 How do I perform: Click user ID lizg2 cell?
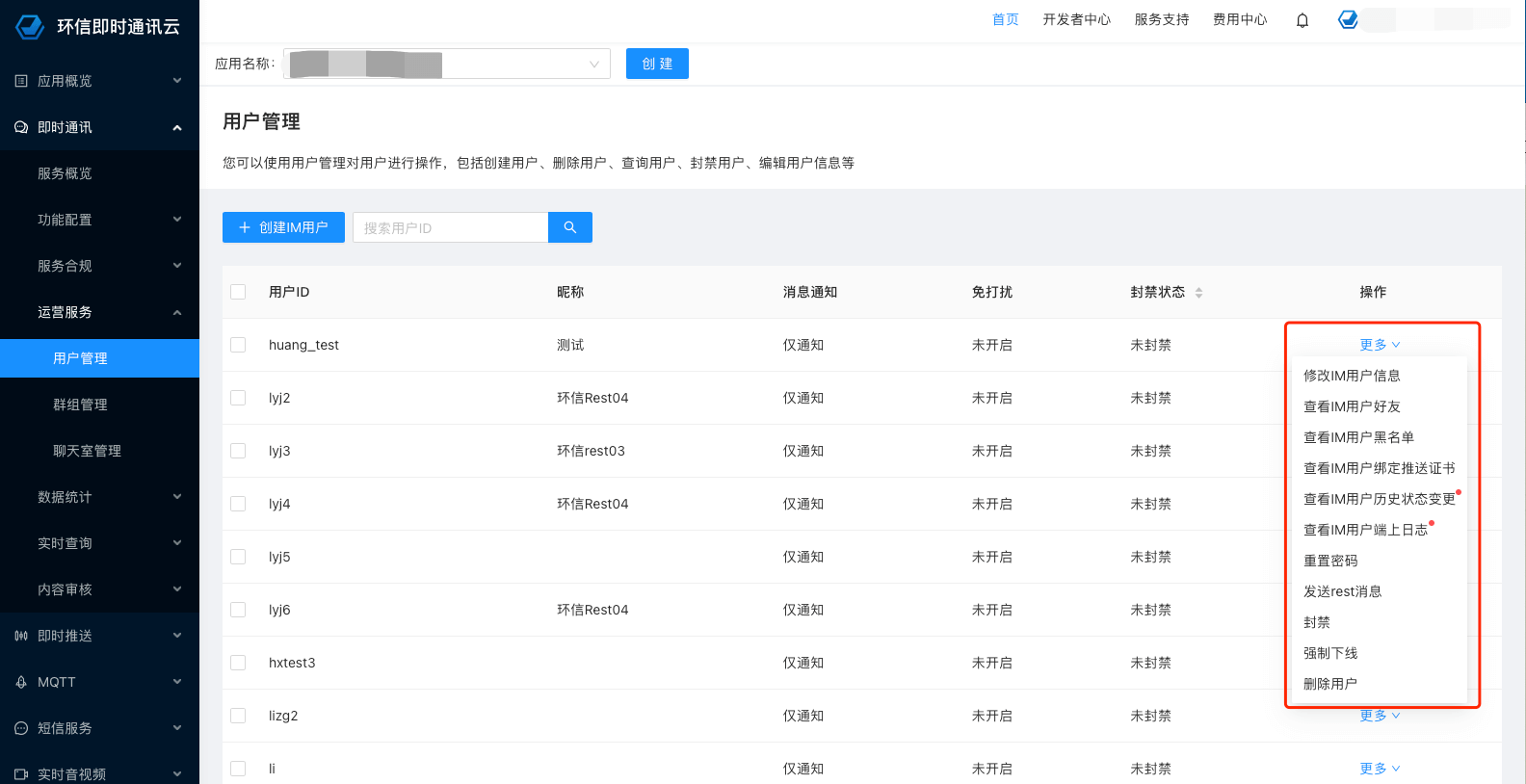(283, 716)
